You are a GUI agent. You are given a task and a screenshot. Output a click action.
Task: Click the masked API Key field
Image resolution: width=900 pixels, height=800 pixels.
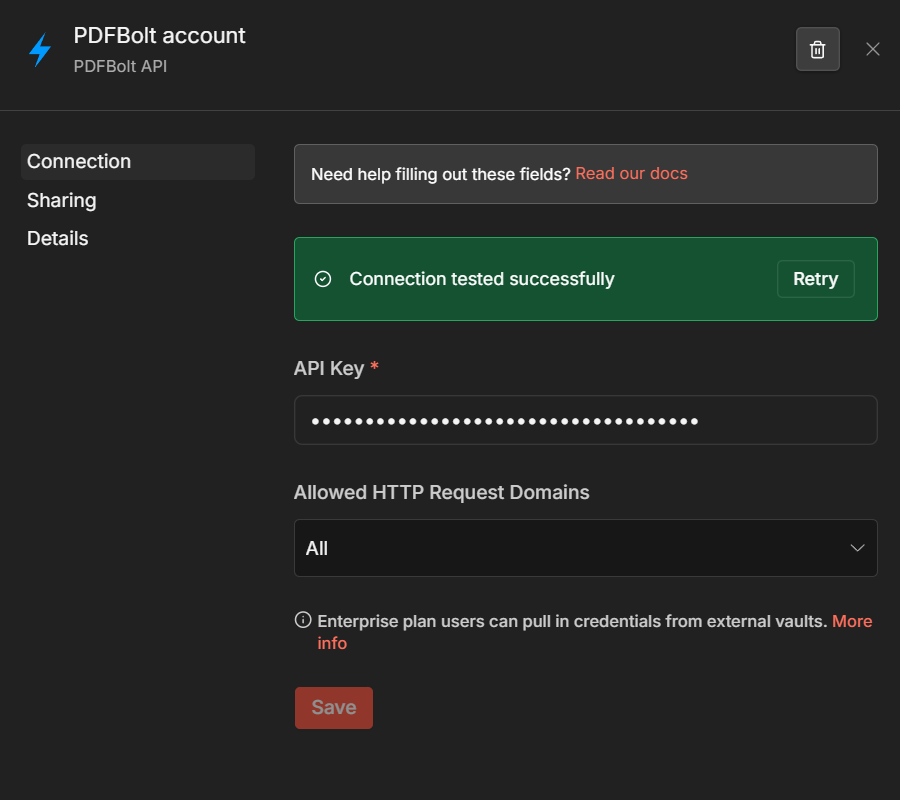(585, 420)
